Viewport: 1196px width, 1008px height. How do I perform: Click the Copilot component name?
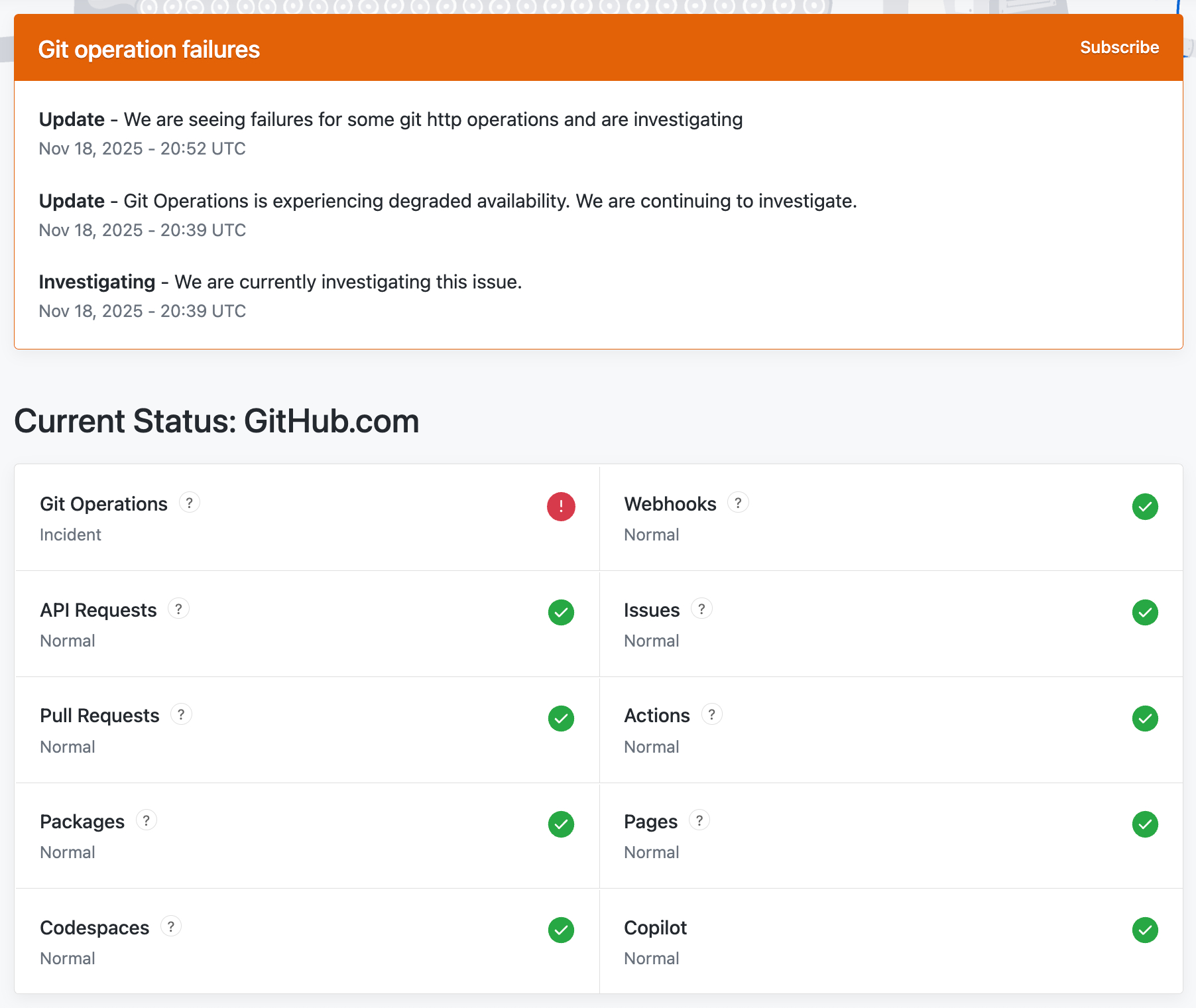(655, 928)
